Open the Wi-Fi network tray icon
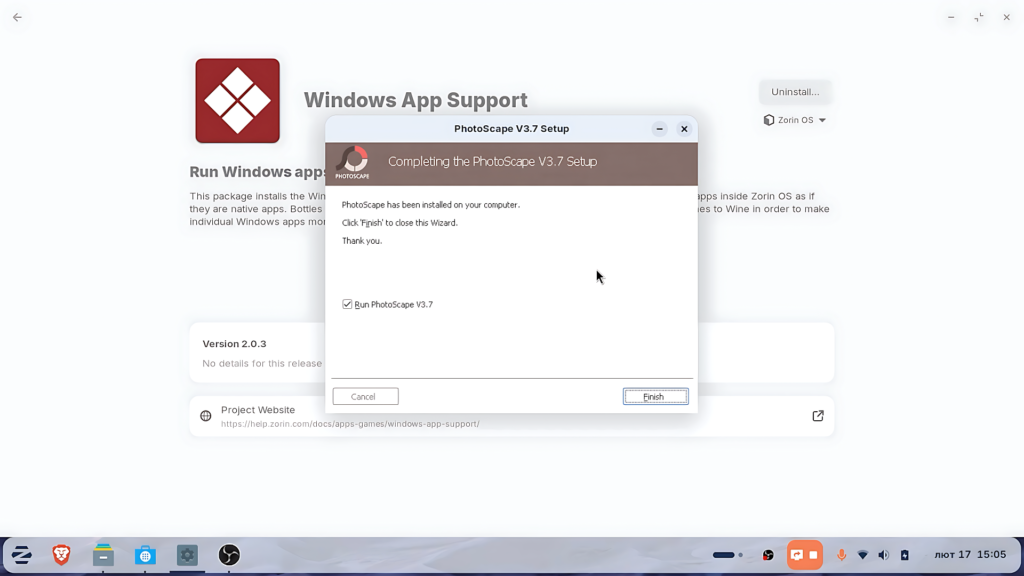The width and height of the screenshot is (1024, 576). click(x=863, y=555)
